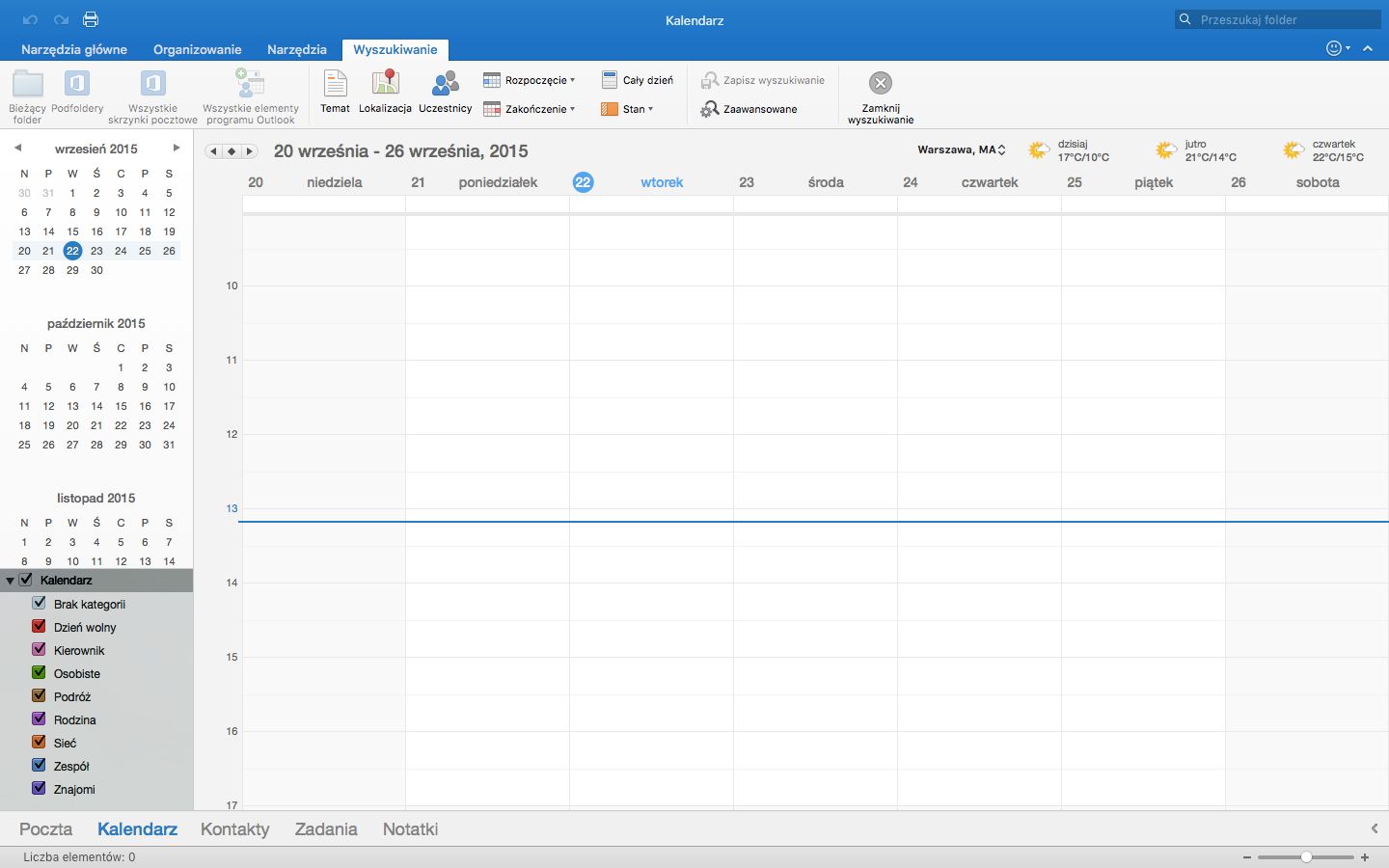Viewport: 1389px width, 868px height.
Task: Open Warszawa, MA location selector
Action: coord(962,149)
